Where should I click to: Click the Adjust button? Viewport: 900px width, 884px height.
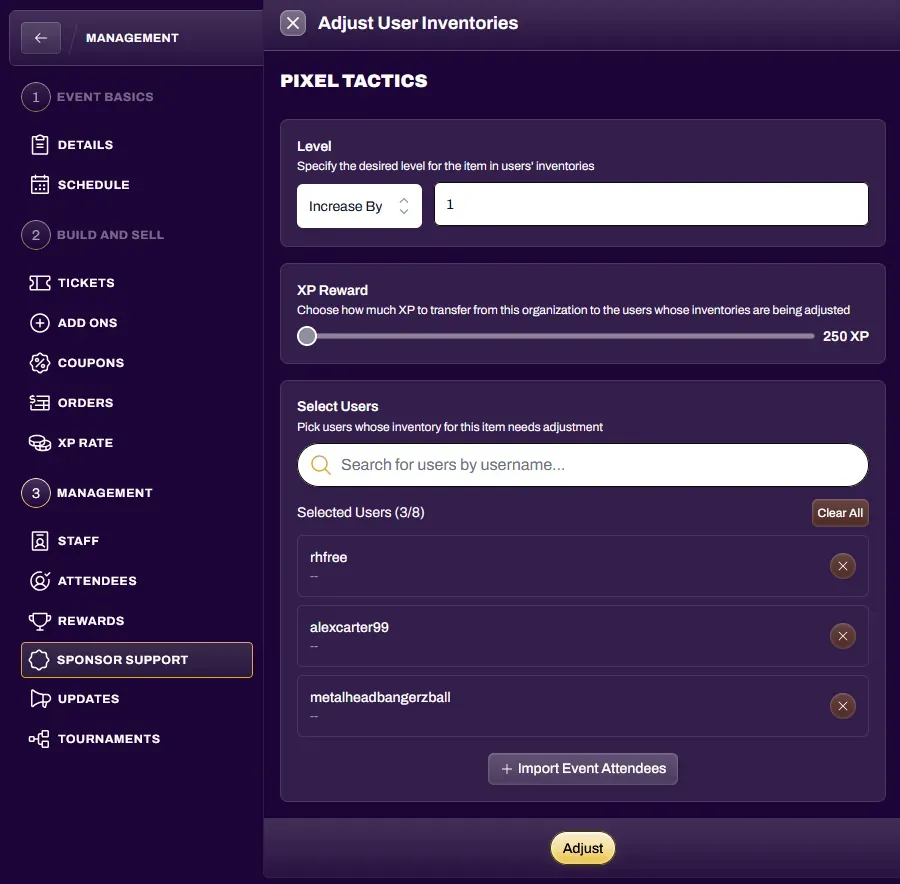tap(583, 848)
